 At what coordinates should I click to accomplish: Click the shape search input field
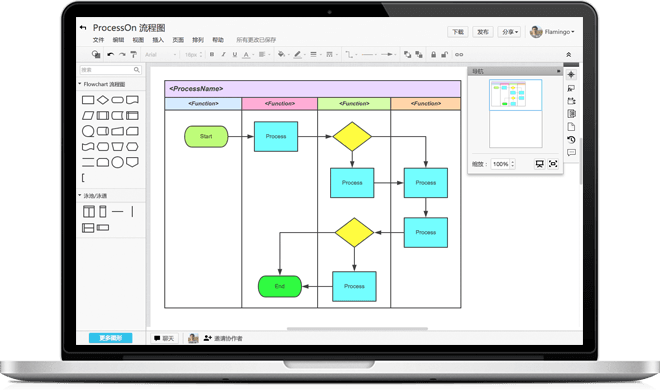110,70
